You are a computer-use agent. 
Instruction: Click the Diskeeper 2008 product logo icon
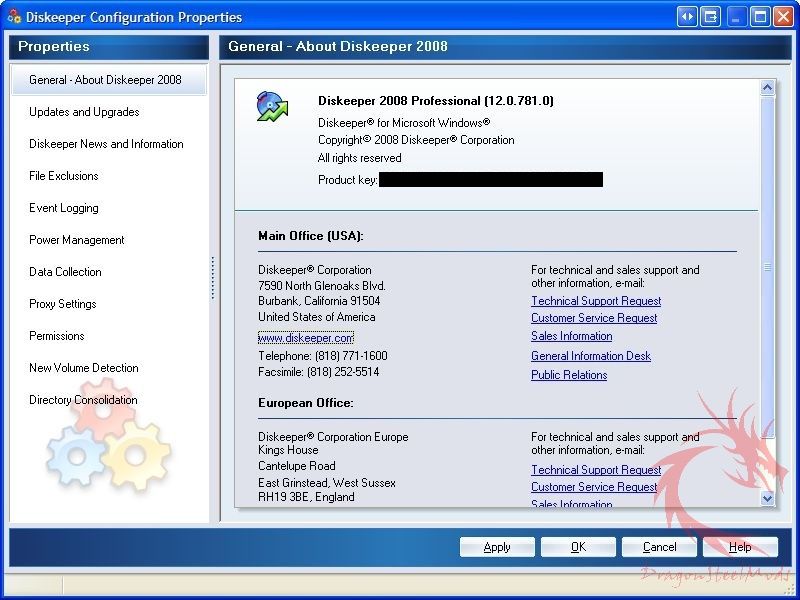coord(271,106)
